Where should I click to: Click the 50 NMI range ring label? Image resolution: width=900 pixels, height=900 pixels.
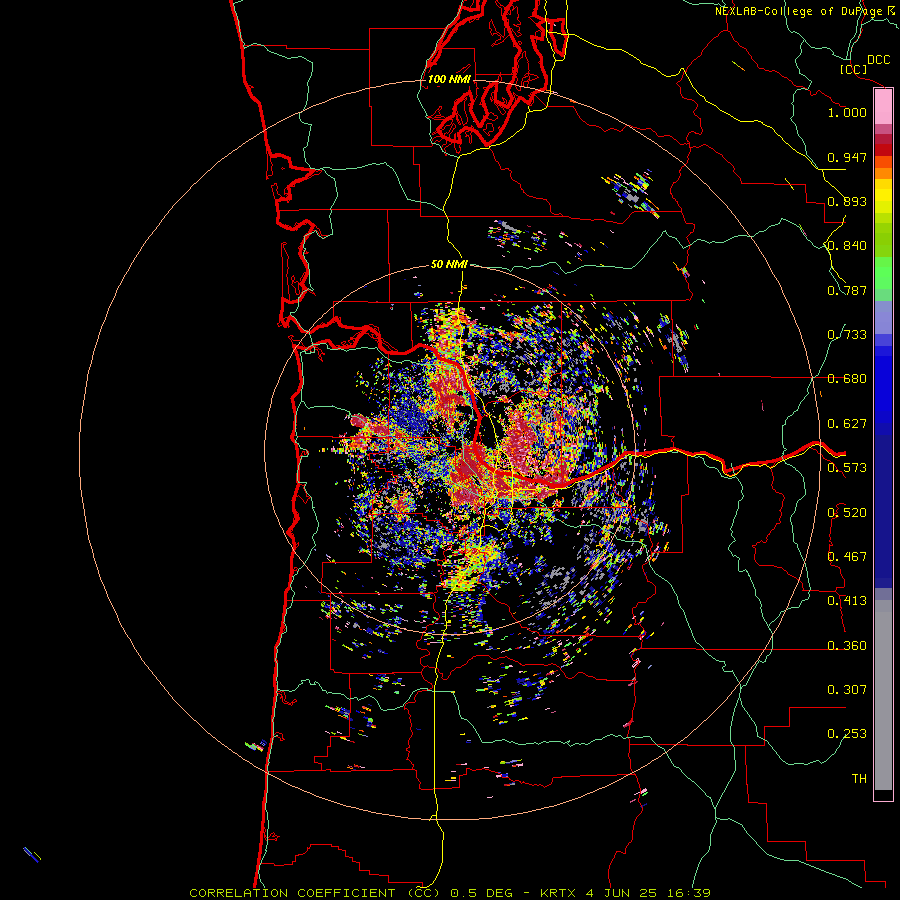point(449,264)
